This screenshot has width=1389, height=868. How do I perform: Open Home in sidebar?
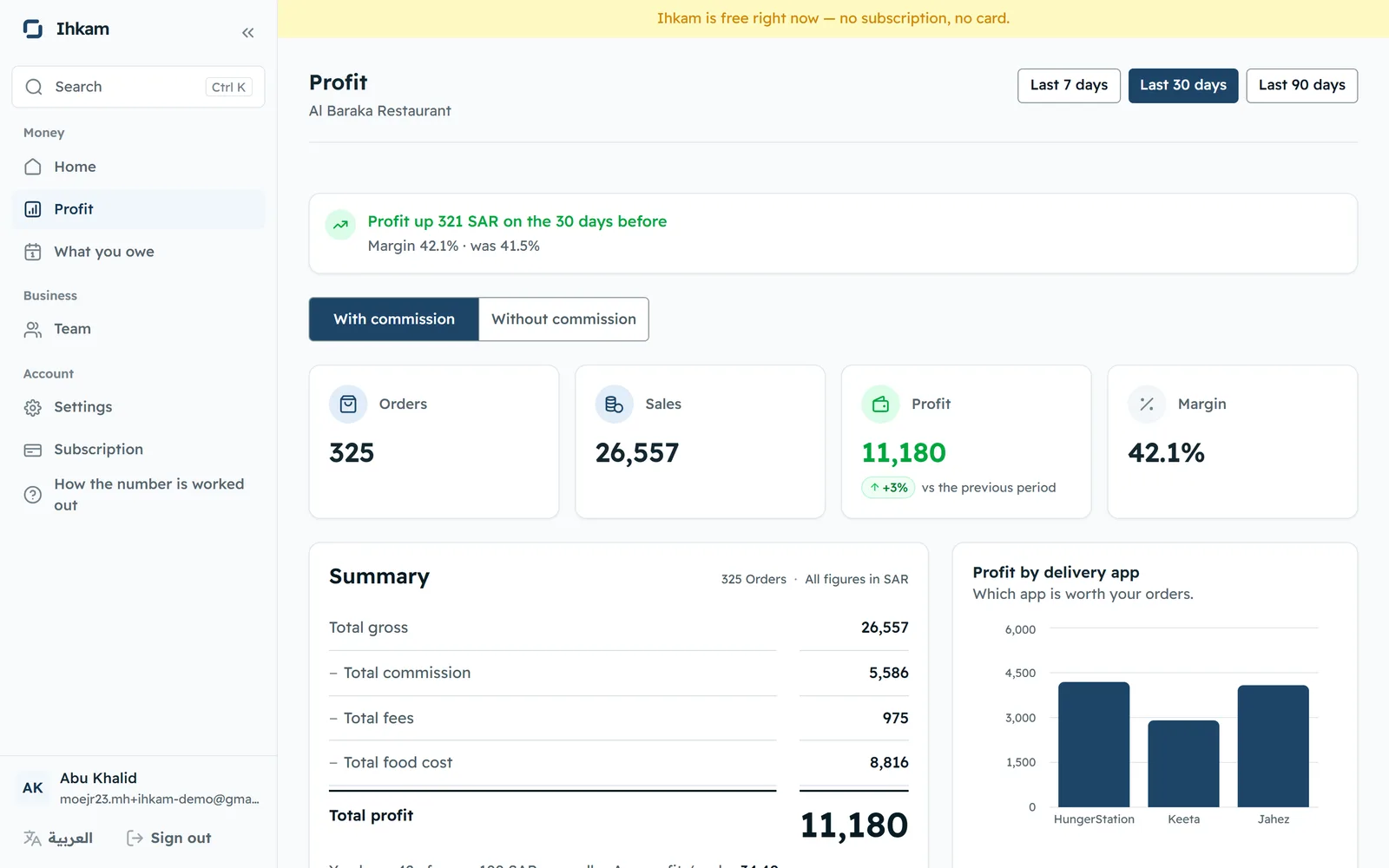tap(139, 167)
